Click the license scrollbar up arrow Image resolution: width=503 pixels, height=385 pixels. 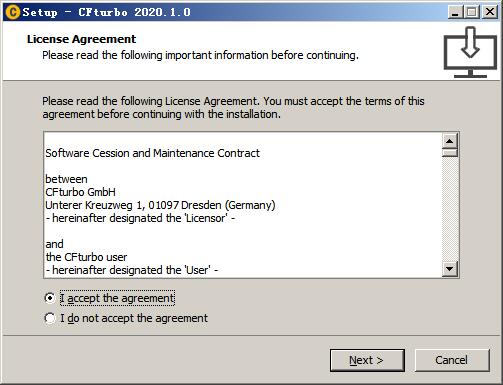click(x=450, y=141)
